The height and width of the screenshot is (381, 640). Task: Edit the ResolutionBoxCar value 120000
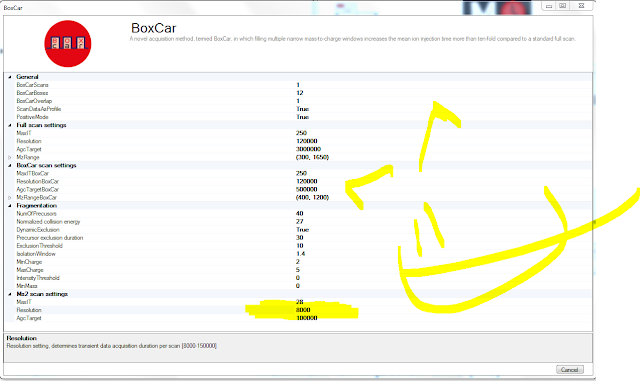(307, 181)
